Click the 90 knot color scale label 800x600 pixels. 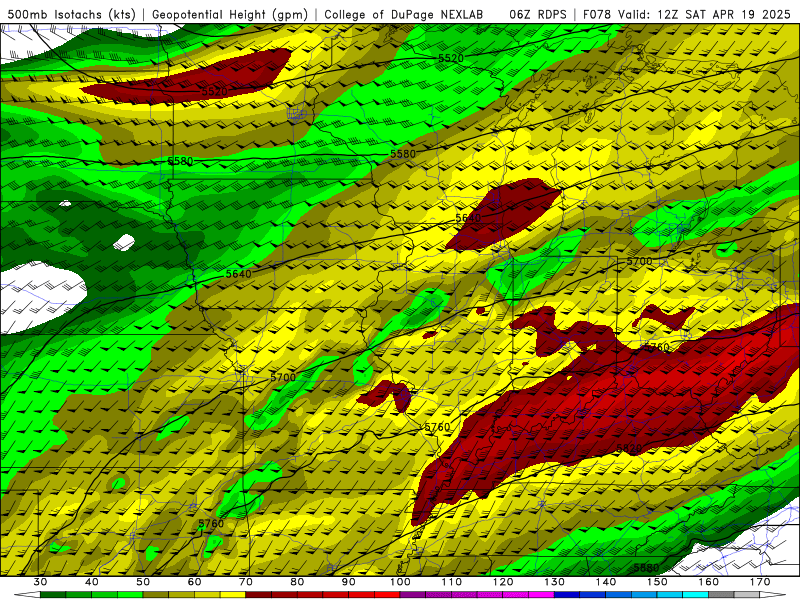[x=348, y=582]
